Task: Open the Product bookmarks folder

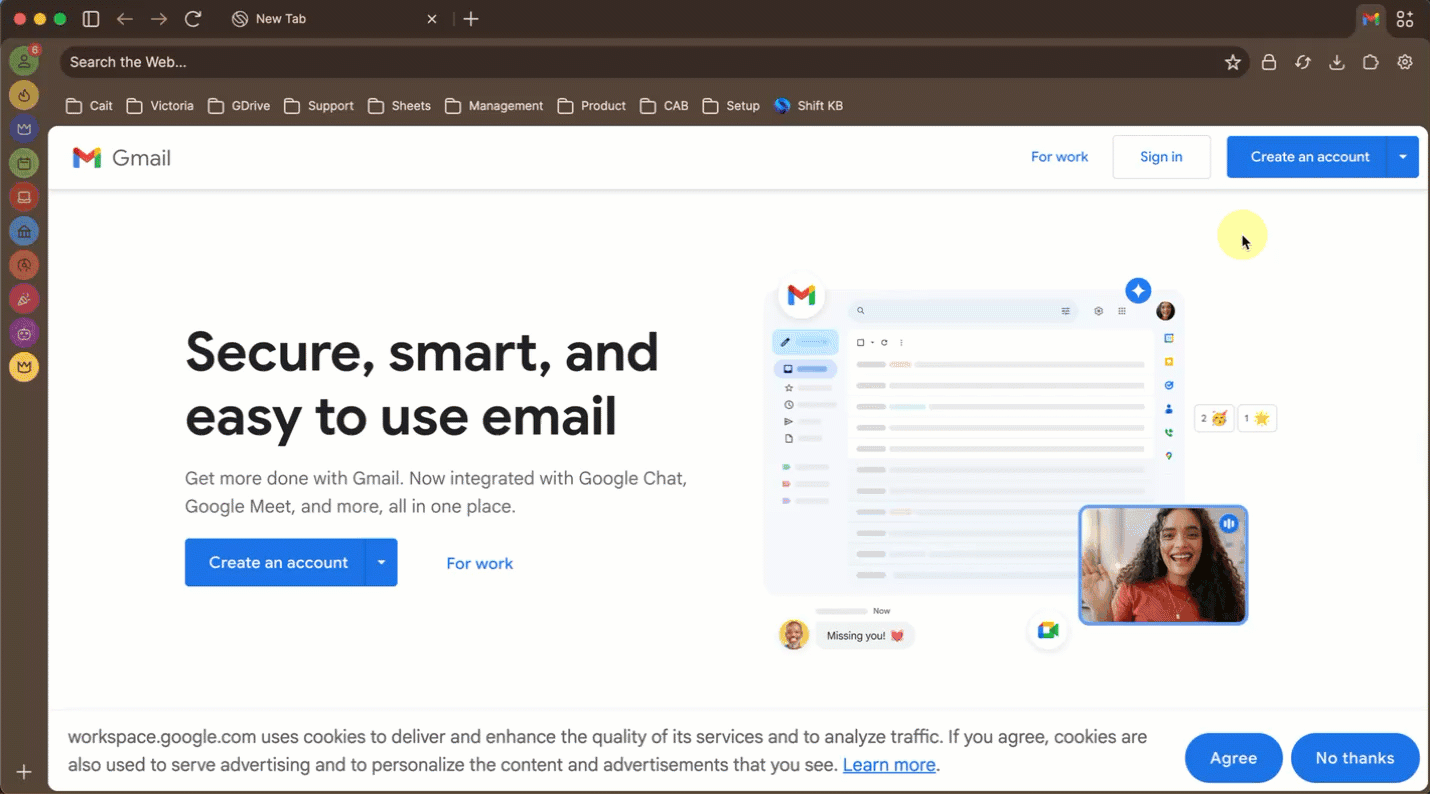Action: click(592, 106)
